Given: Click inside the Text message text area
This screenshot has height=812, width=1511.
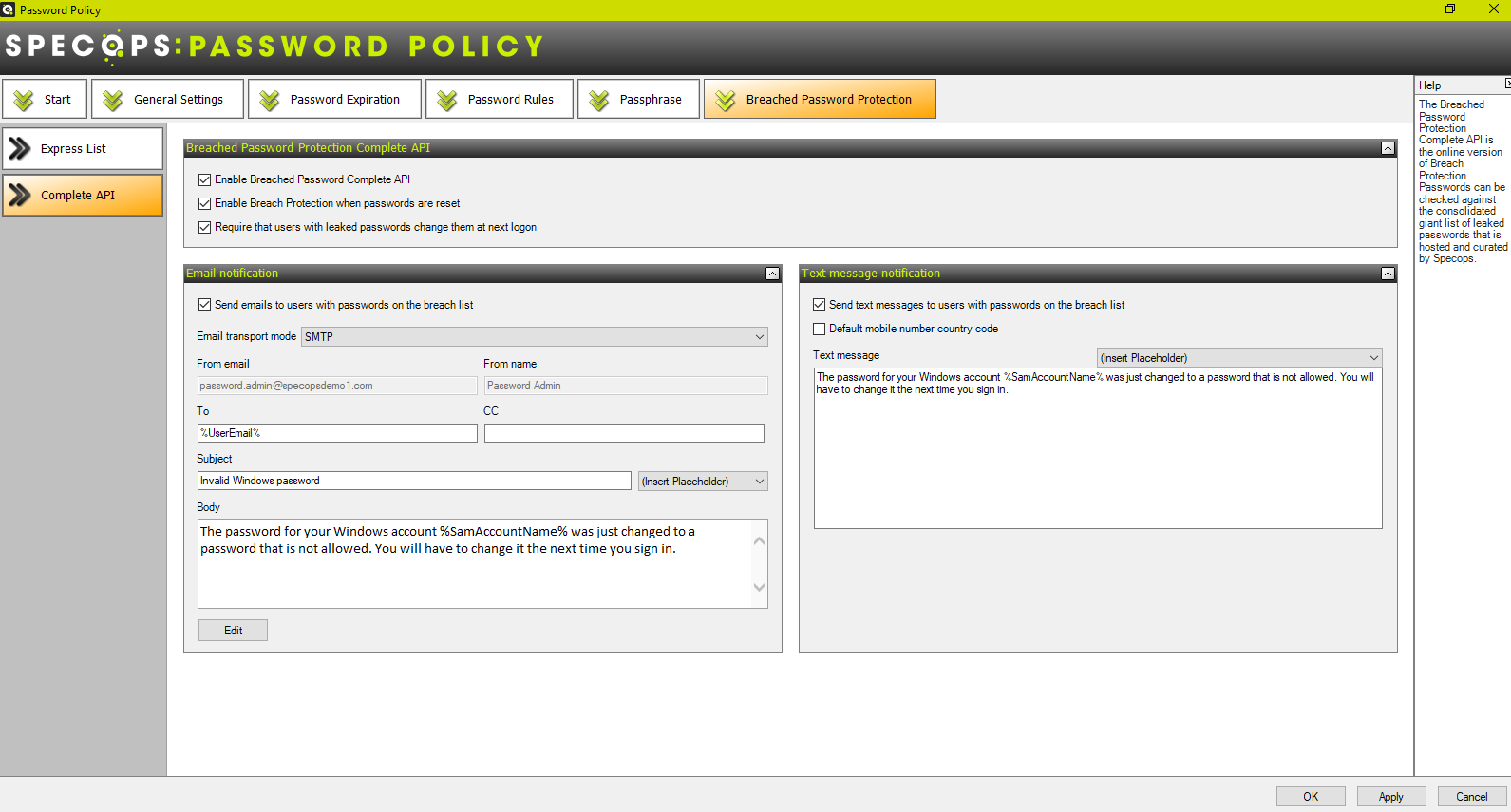Looking at the screenshot, I should pos(1098,448).
